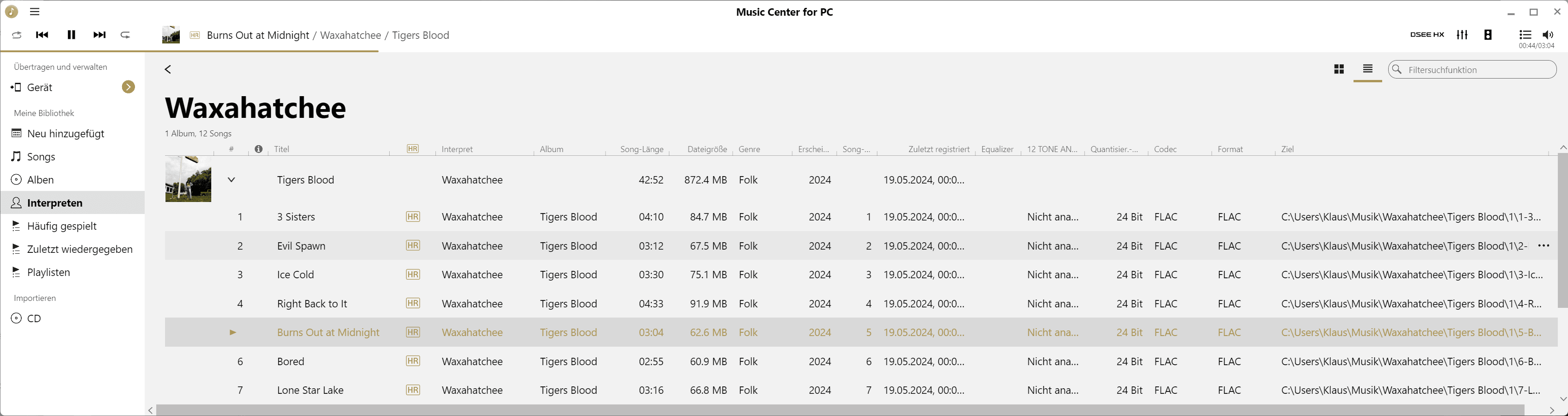Pause the currently playing song

pyautogui.click(x=71, y=35)
